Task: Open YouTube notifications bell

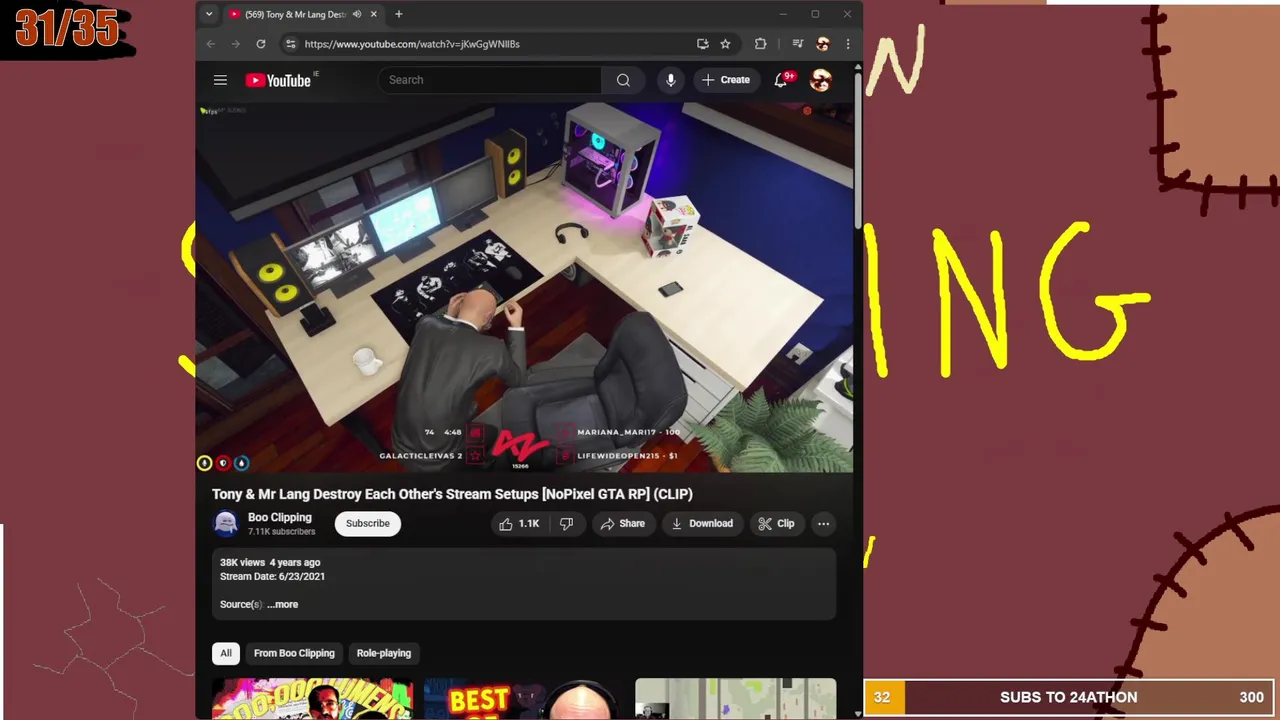Action: coord(781,80)
